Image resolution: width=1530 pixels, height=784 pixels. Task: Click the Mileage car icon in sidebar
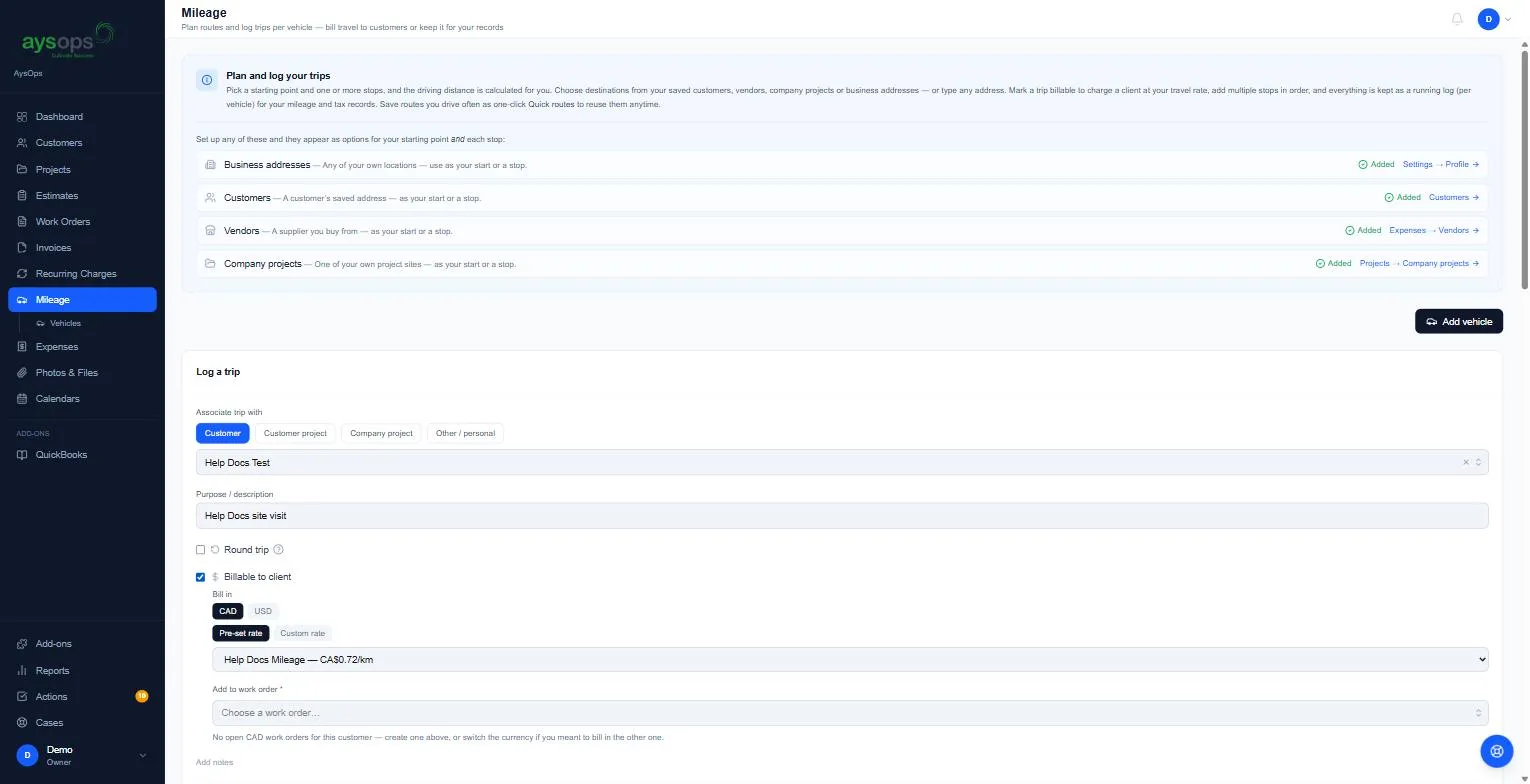pos(22,300)
